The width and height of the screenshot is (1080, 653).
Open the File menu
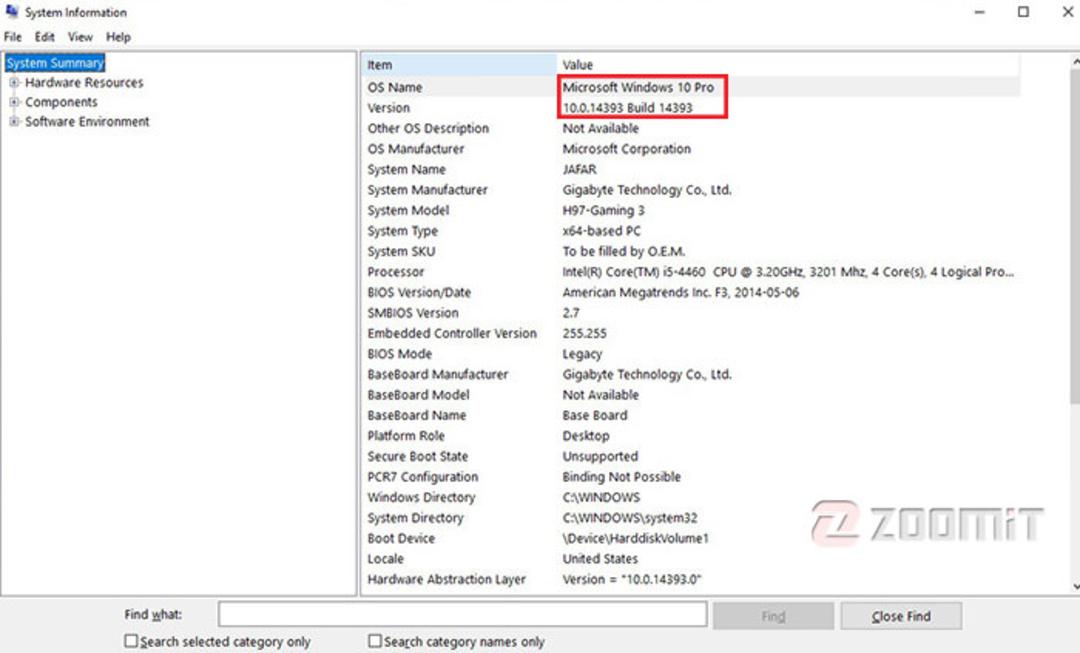[13, 37]
